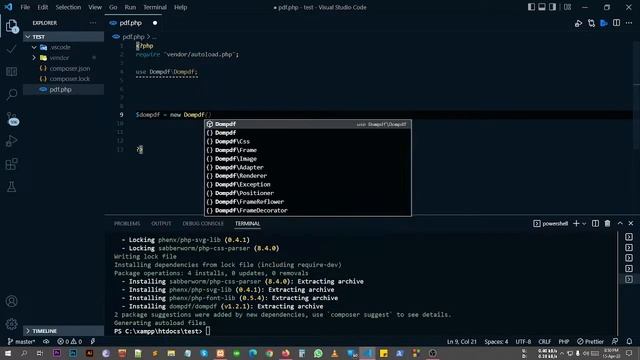Open the Manage gear icon

click(11, 324)
